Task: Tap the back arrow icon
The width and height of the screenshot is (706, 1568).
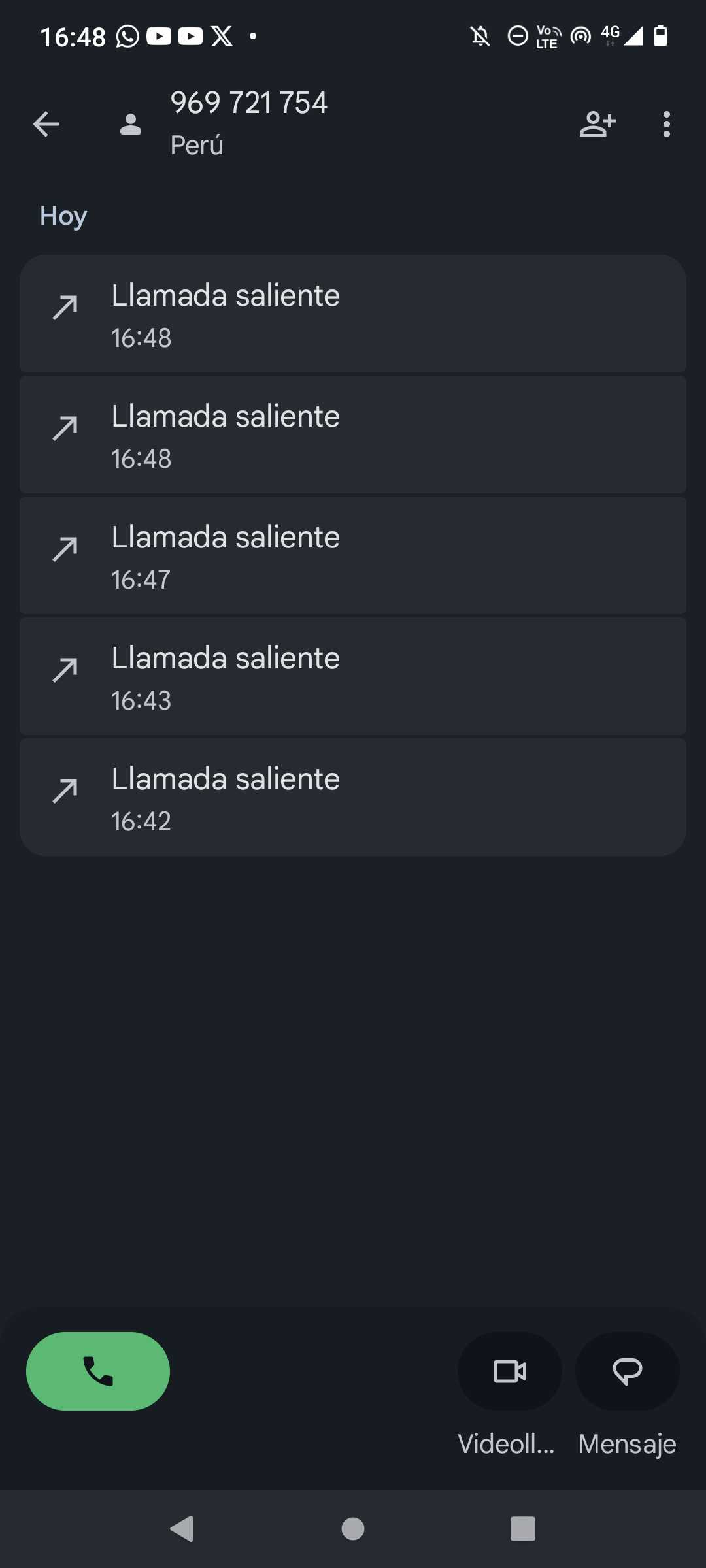Action: (x=46, y=124)
